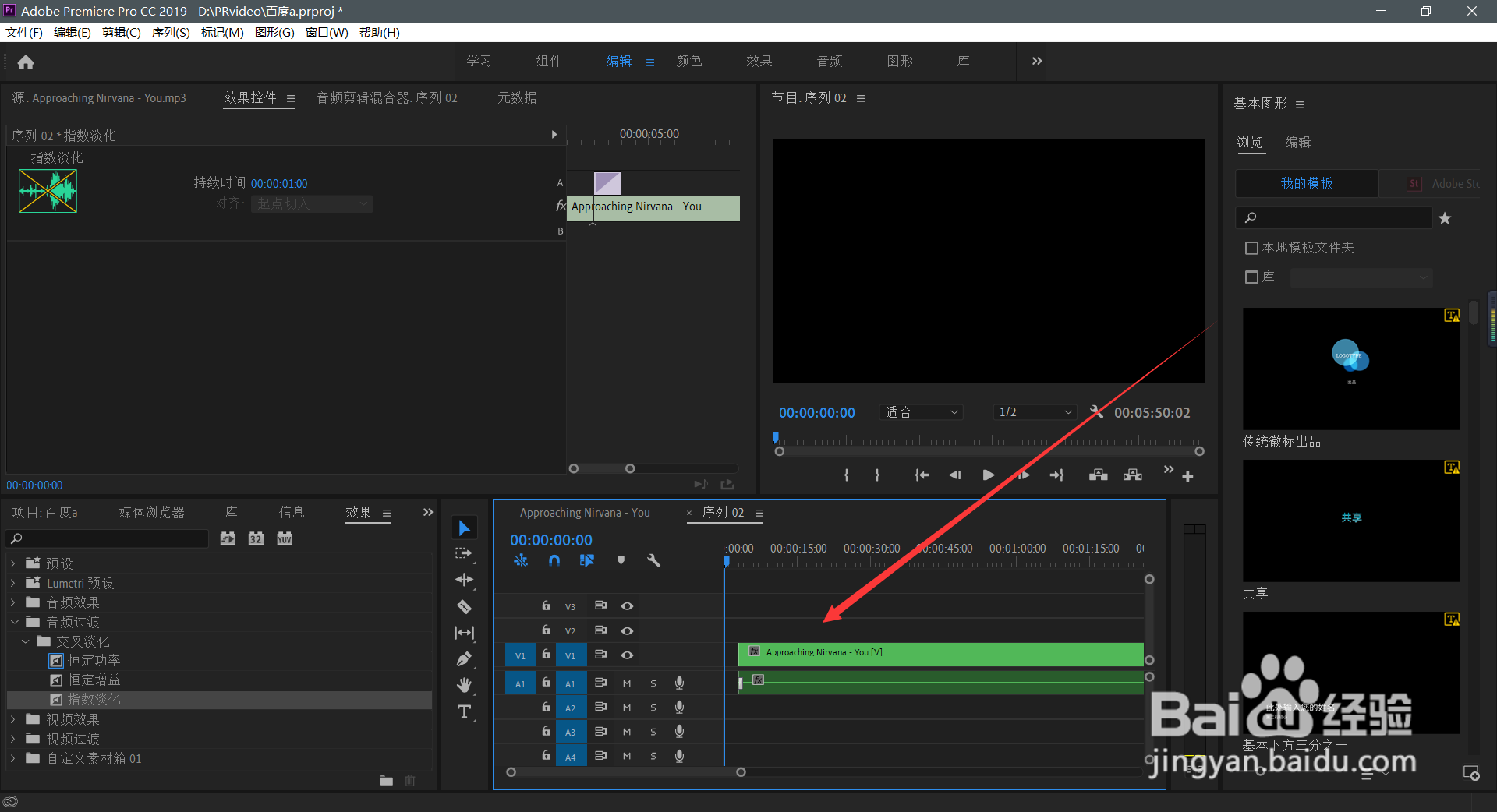Select the Type tool
The height and width of the screenshot is (812, 1497).
click(x=464, y=711)
